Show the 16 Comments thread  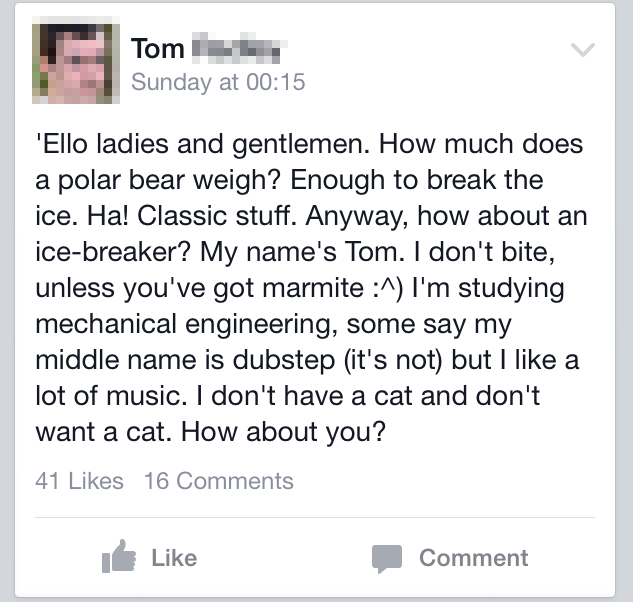point(219,481)
